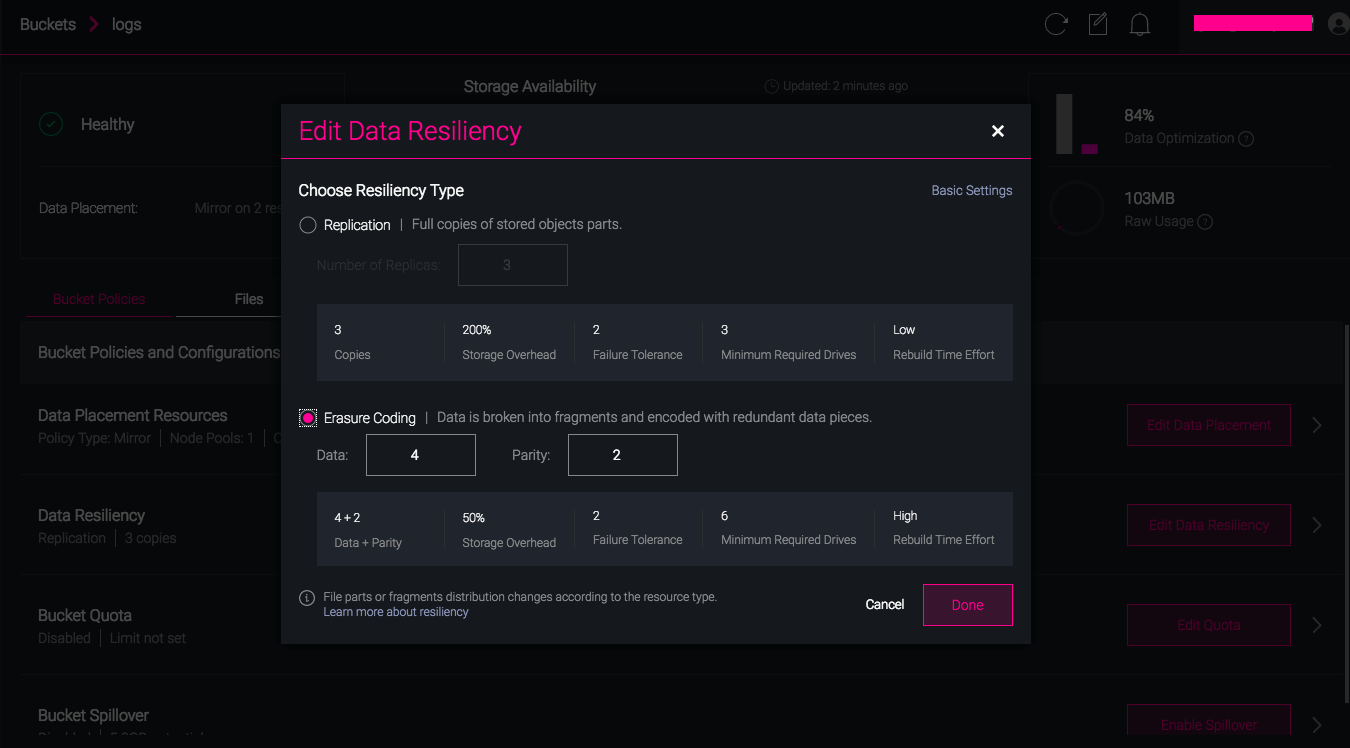The width and height of the screenshot is (1350, 748).
Task: Click the green Healthy status checkmark icon
Action: (x=49, y=123)
